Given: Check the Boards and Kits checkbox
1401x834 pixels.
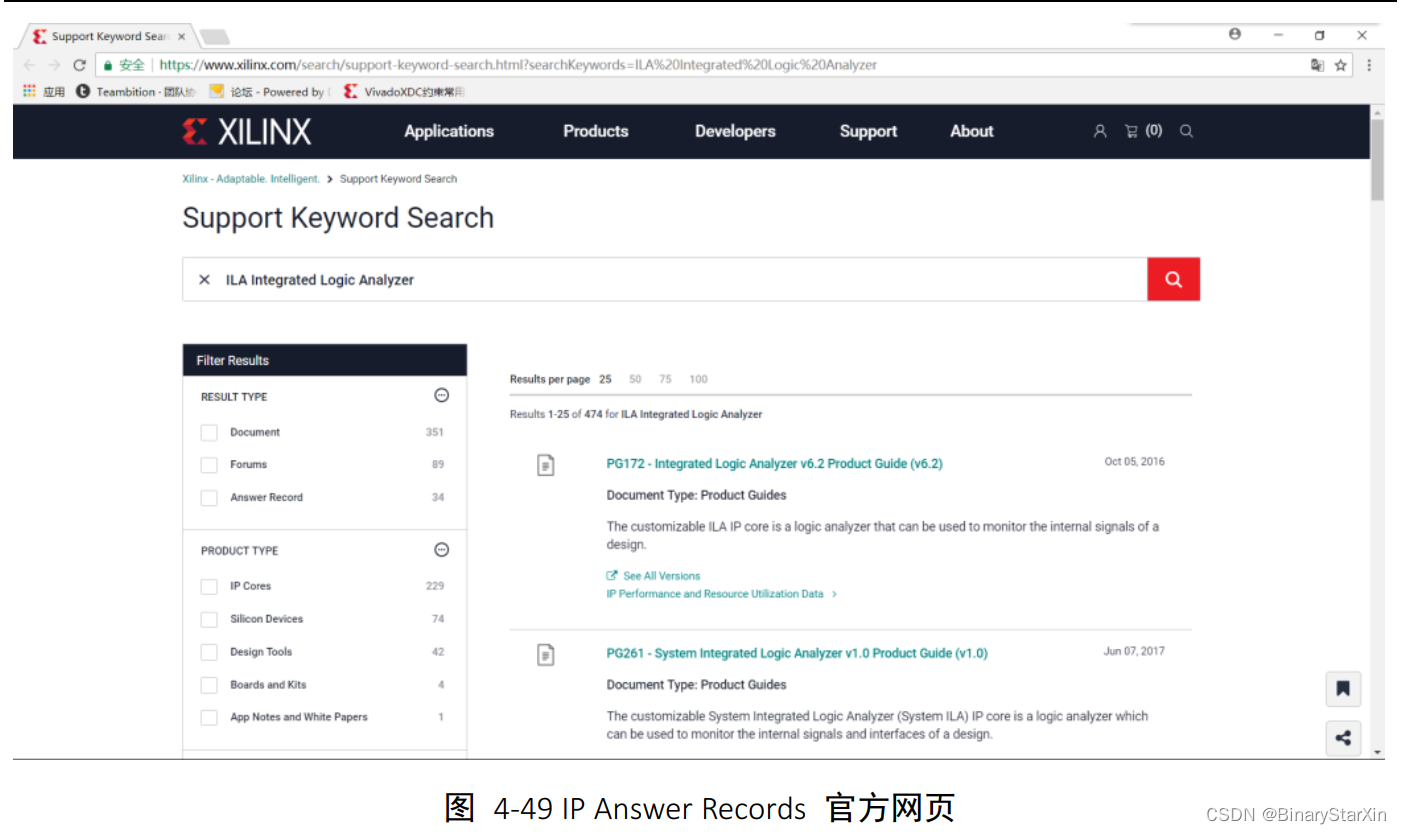Looking at the screenshot, I should [209, 685].
